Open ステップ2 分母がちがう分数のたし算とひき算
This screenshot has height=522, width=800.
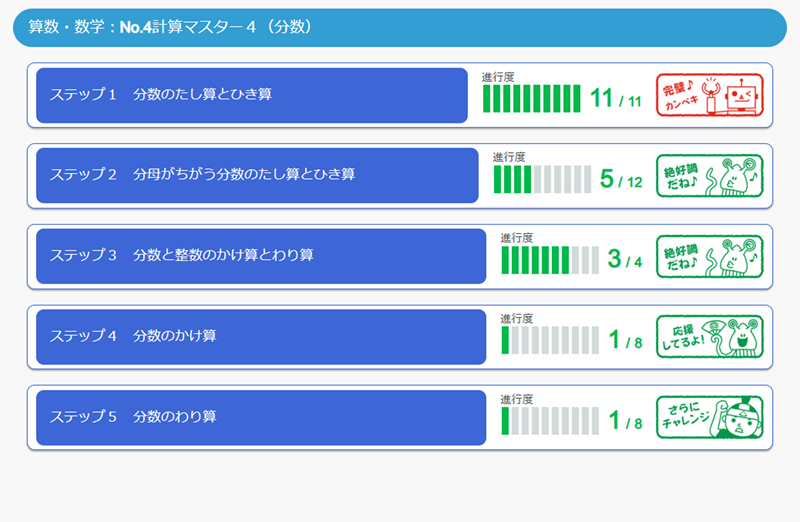(257, 176)
